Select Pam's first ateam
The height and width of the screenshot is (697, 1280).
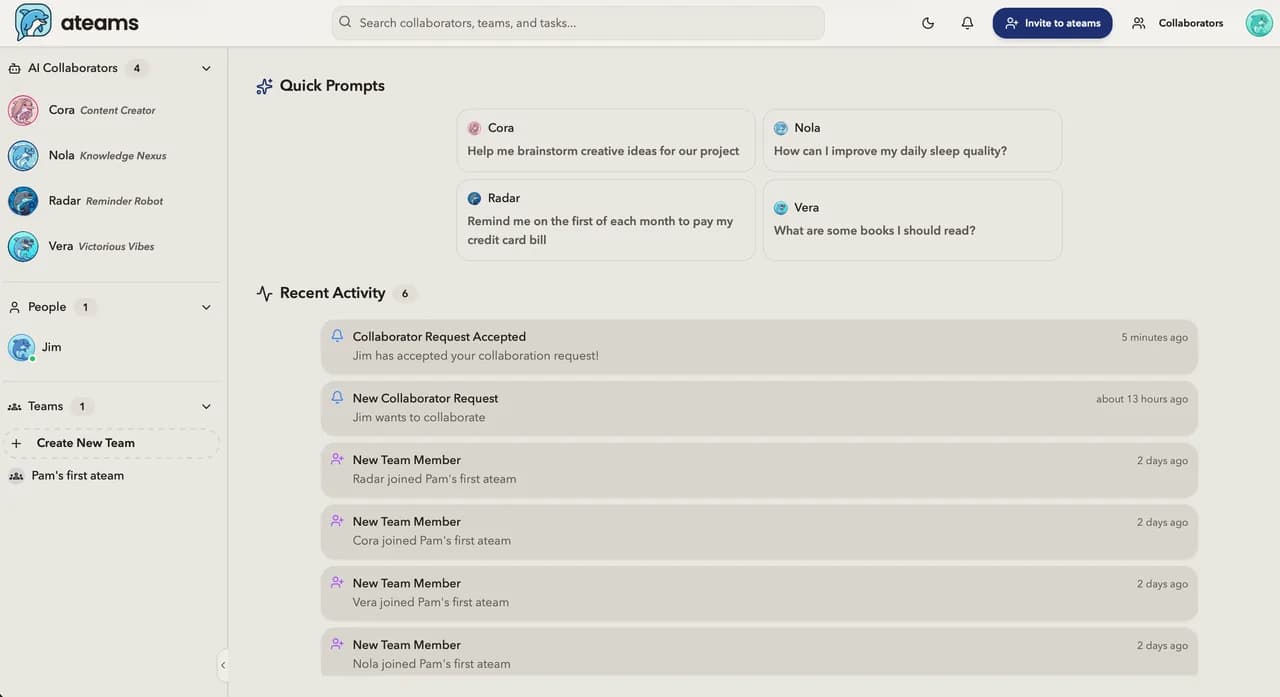tap(77, 475)
